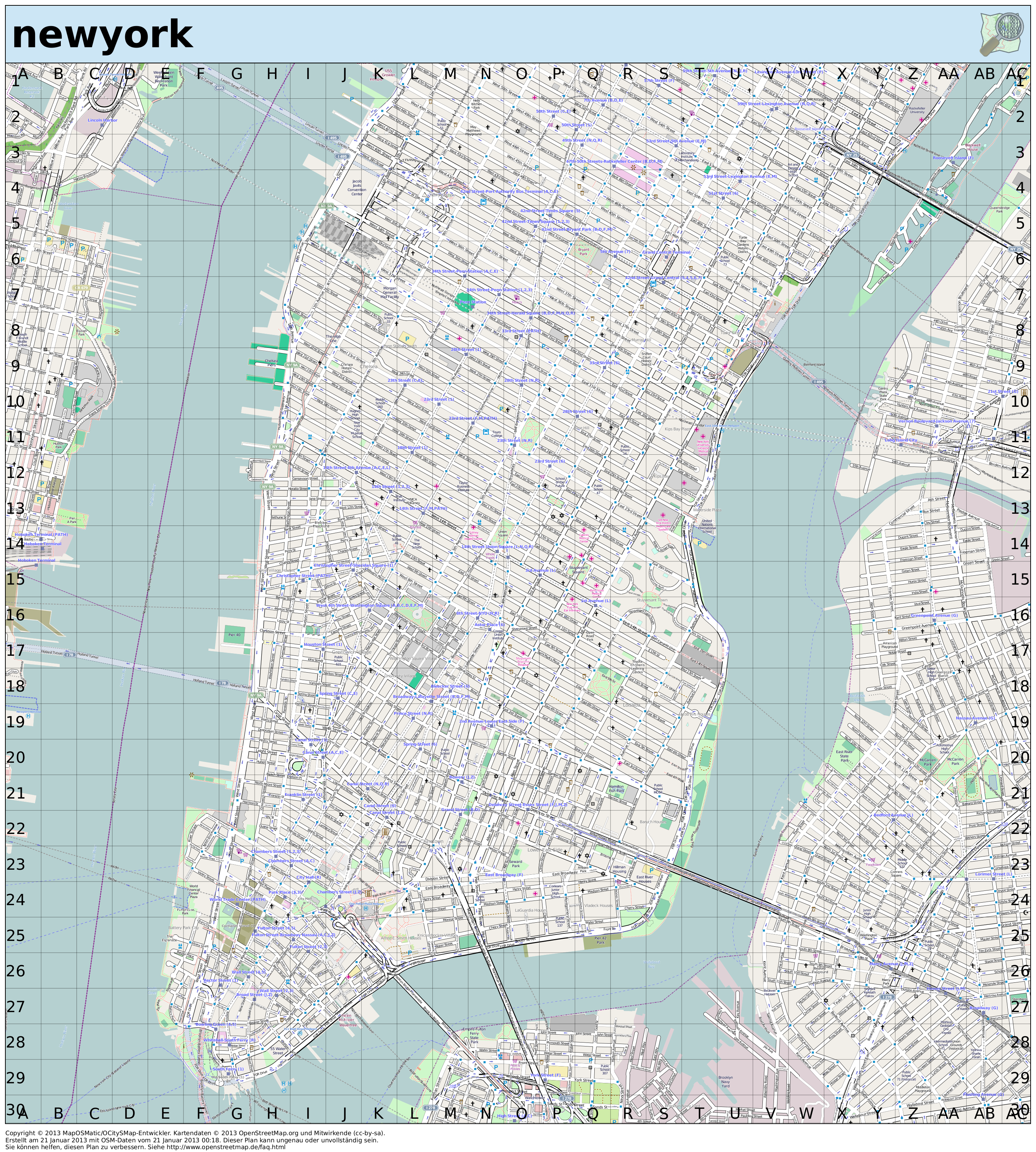
Task: Click the Jacob Javits Convention Center label
Action: click(x=356, y=188)
